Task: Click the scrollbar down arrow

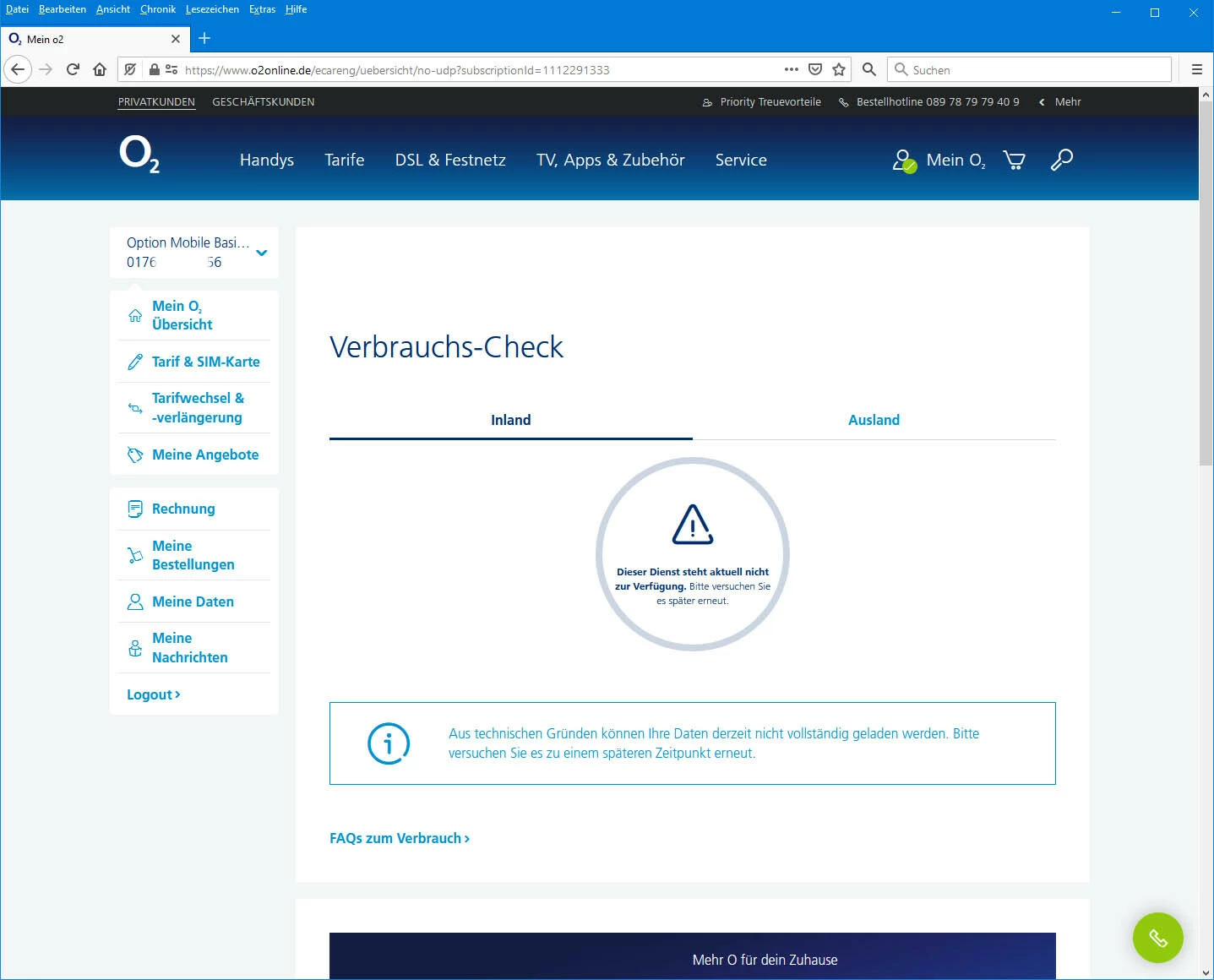Action: 1206,972
